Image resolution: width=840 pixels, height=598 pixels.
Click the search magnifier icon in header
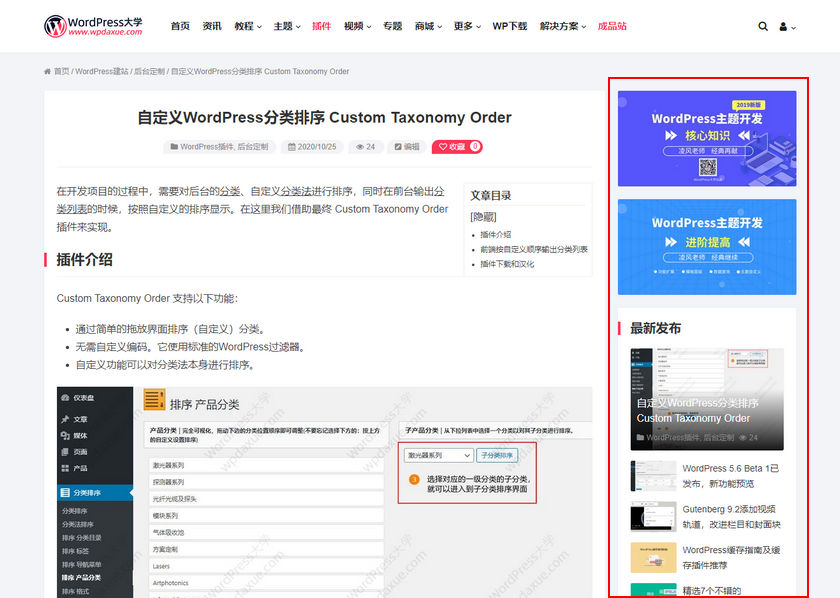763,26
